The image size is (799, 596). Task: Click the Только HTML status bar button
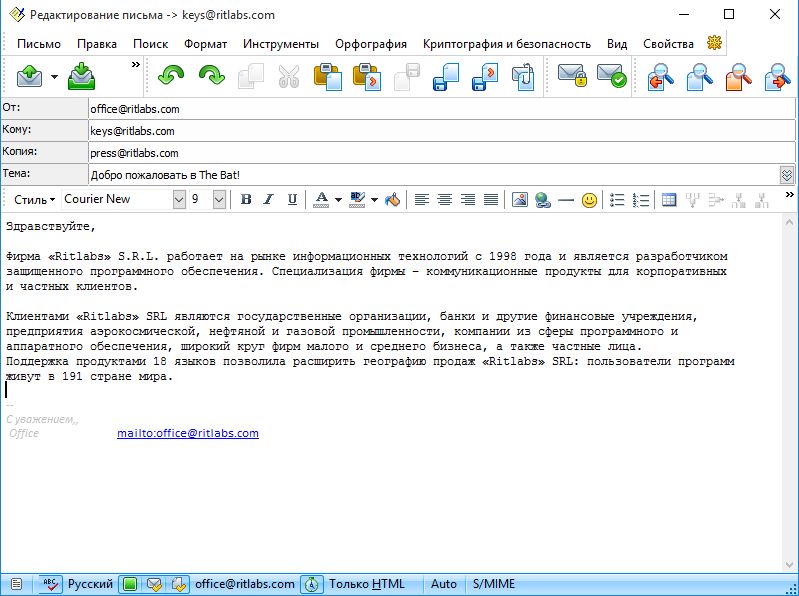pyautogui.click(x=366, y=584)
